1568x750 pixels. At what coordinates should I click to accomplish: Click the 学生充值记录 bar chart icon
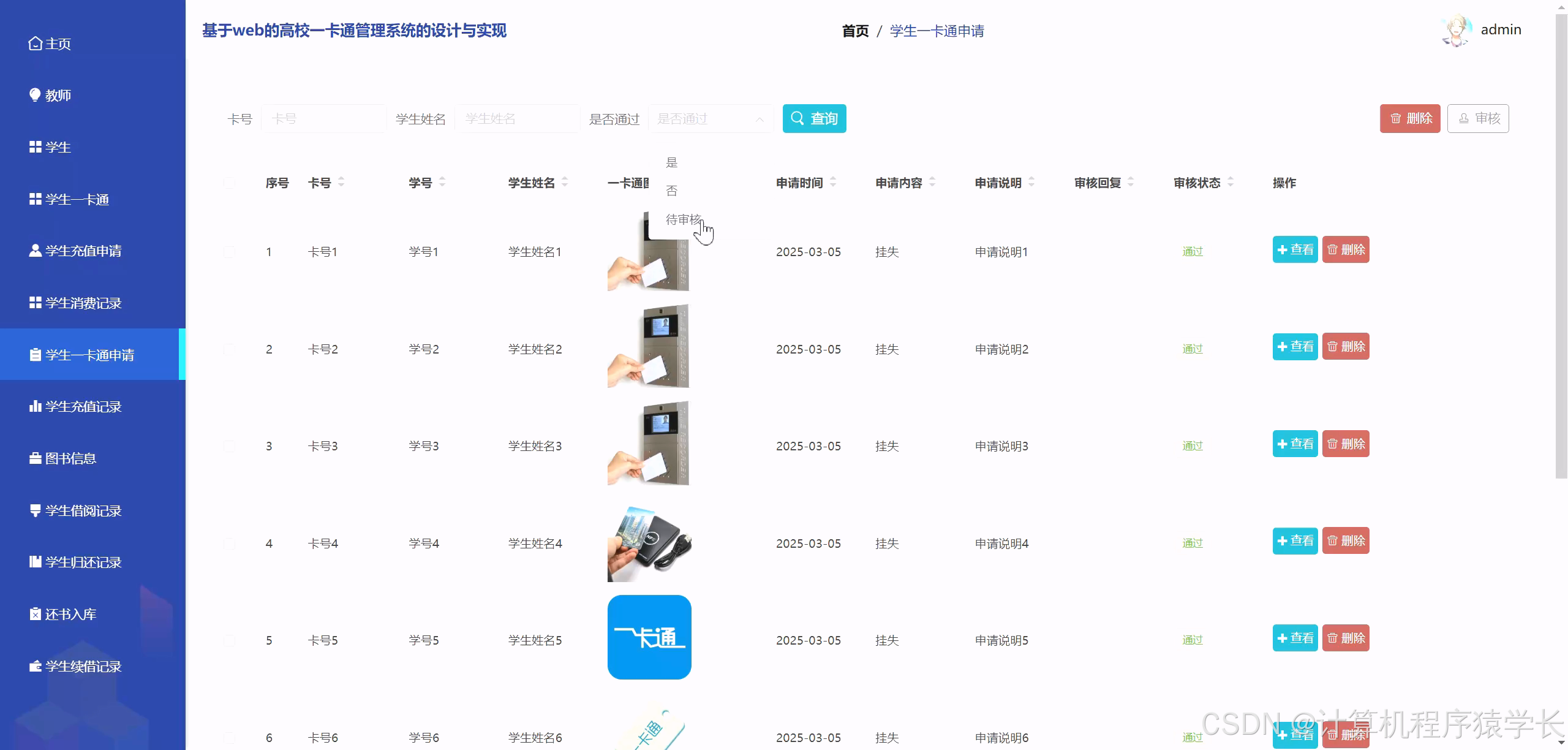pyautogui.click(x=35, y=406)
